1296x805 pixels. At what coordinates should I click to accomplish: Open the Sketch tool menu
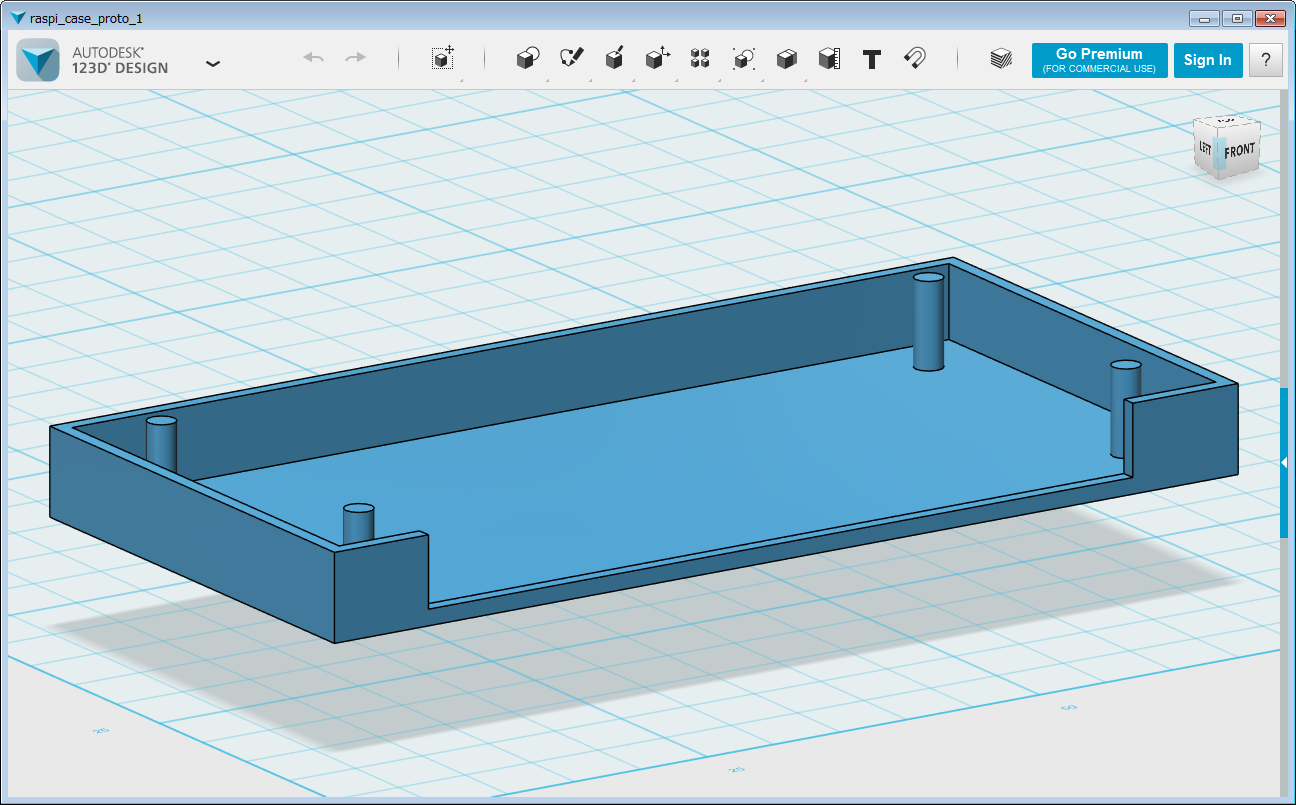pos(571,59)
